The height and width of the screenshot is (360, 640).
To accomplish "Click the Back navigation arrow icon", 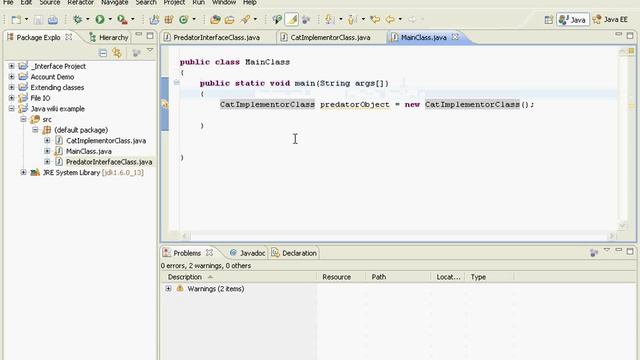I will 390,19.
